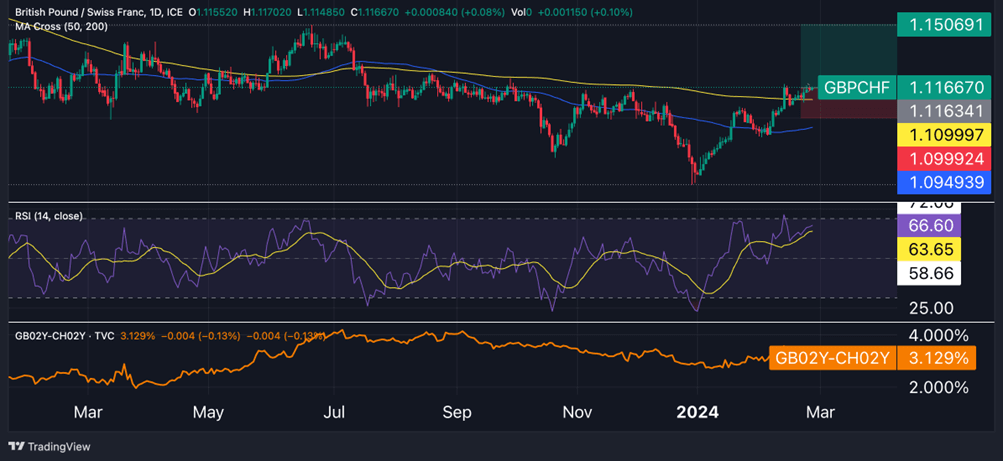Click the green GBPCHF symbol price tag
The image size is (1003, 461).
(855, 88)
